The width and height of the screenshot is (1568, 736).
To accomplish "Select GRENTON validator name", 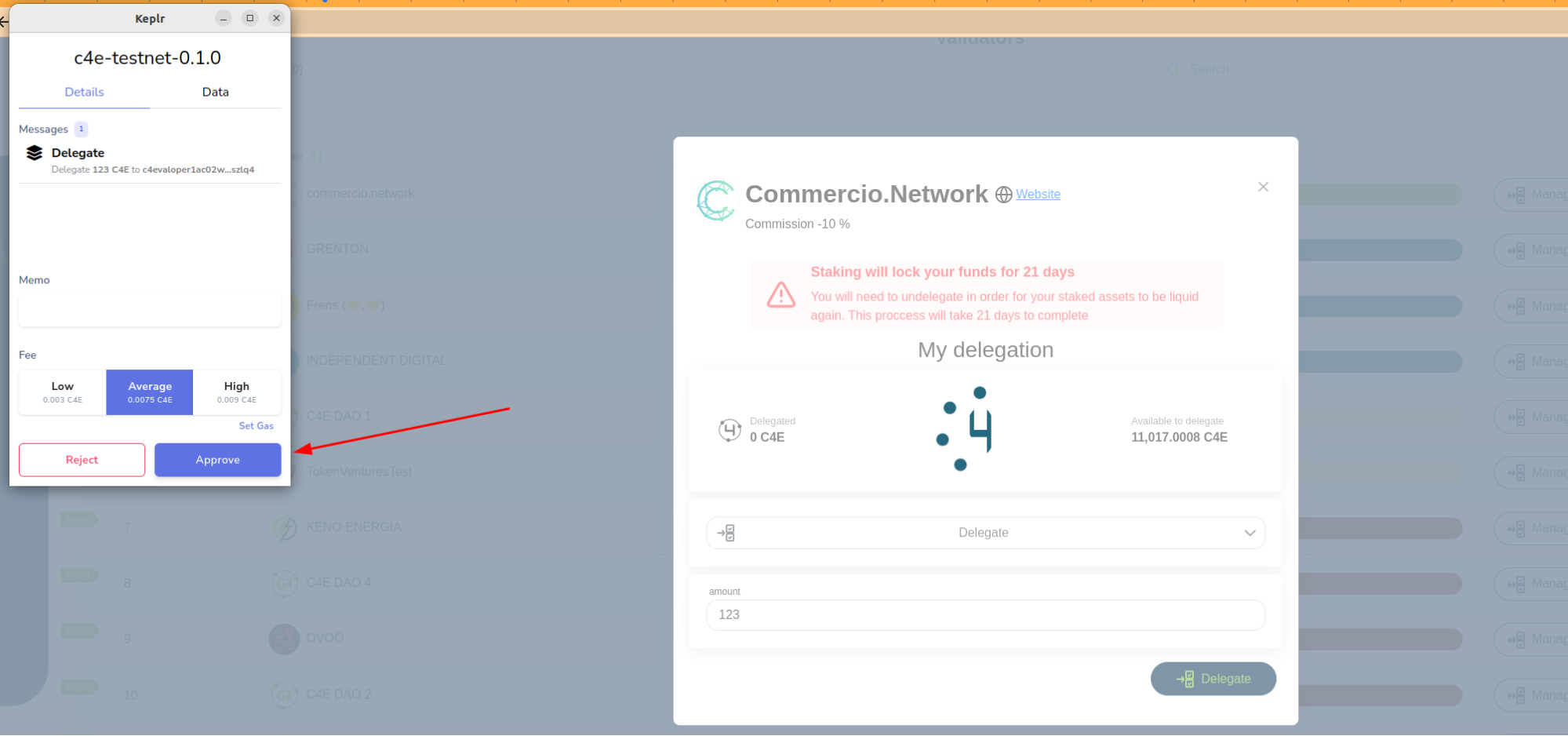I will tap(337, 249).
